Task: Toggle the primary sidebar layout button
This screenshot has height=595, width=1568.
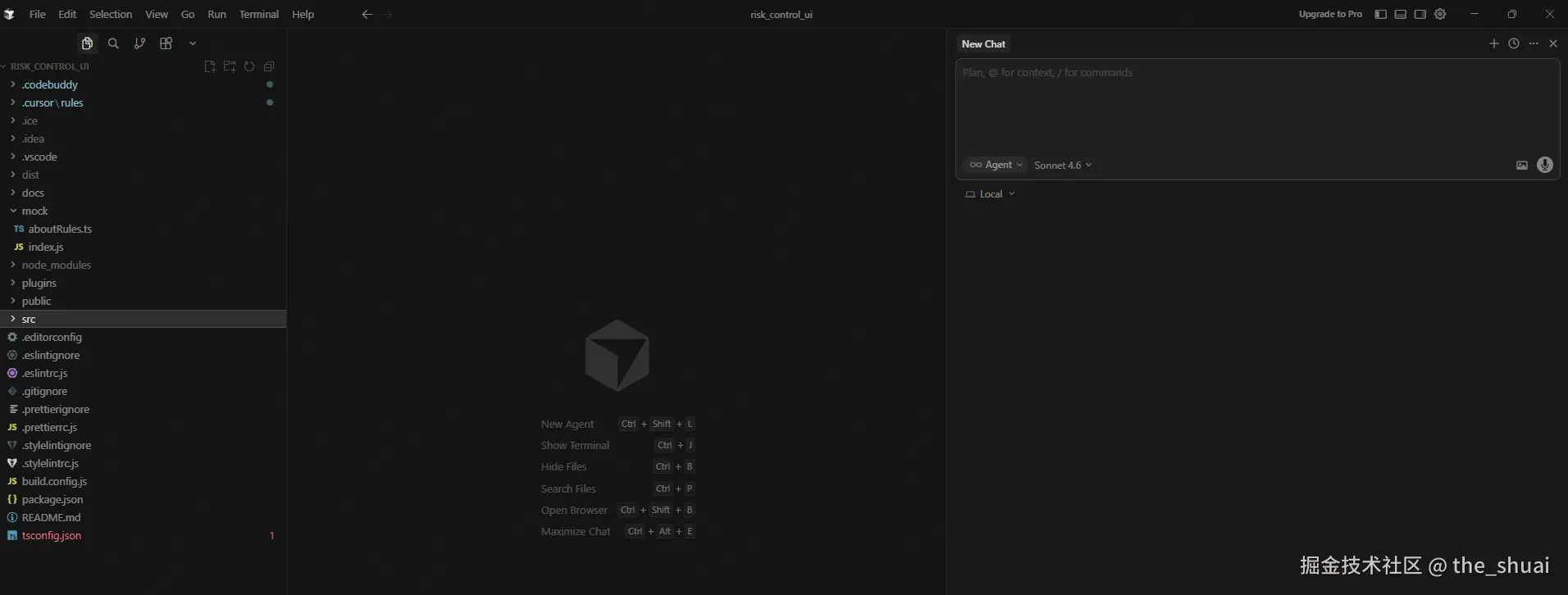Action: pyautogui.click(x=1380, y=14)
